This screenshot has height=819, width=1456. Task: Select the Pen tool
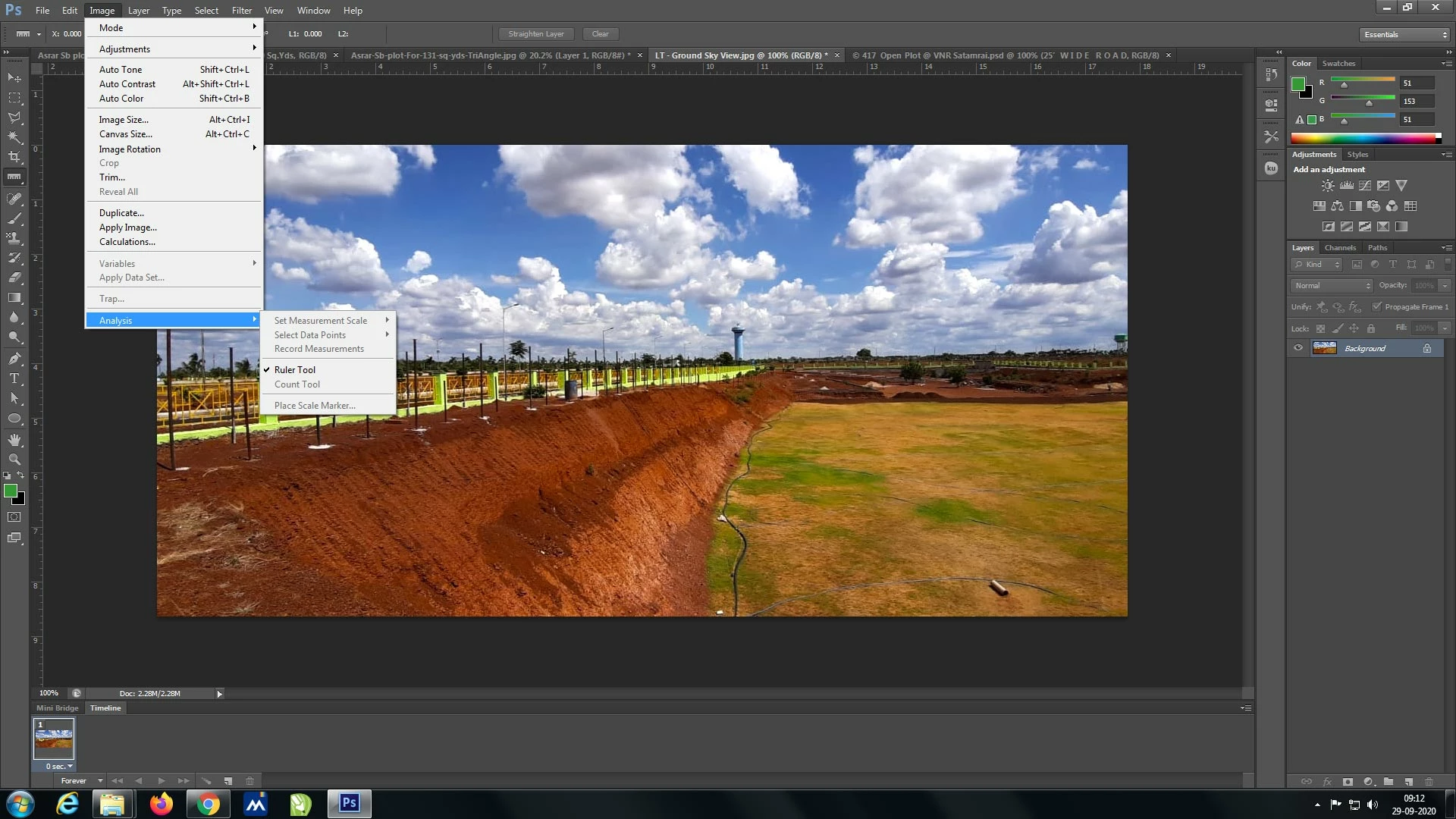[14, 359]
